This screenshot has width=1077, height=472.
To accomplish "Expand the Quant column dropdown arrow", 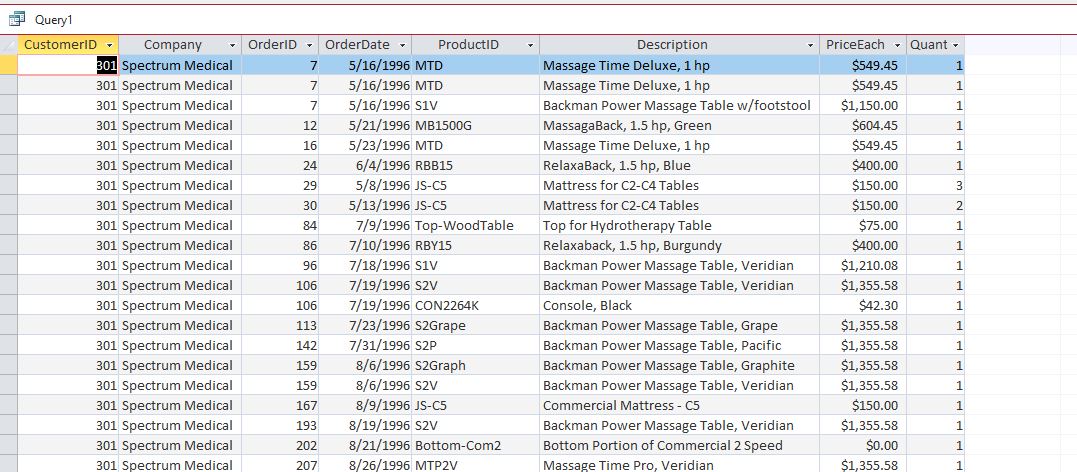I will click(956, 45).
